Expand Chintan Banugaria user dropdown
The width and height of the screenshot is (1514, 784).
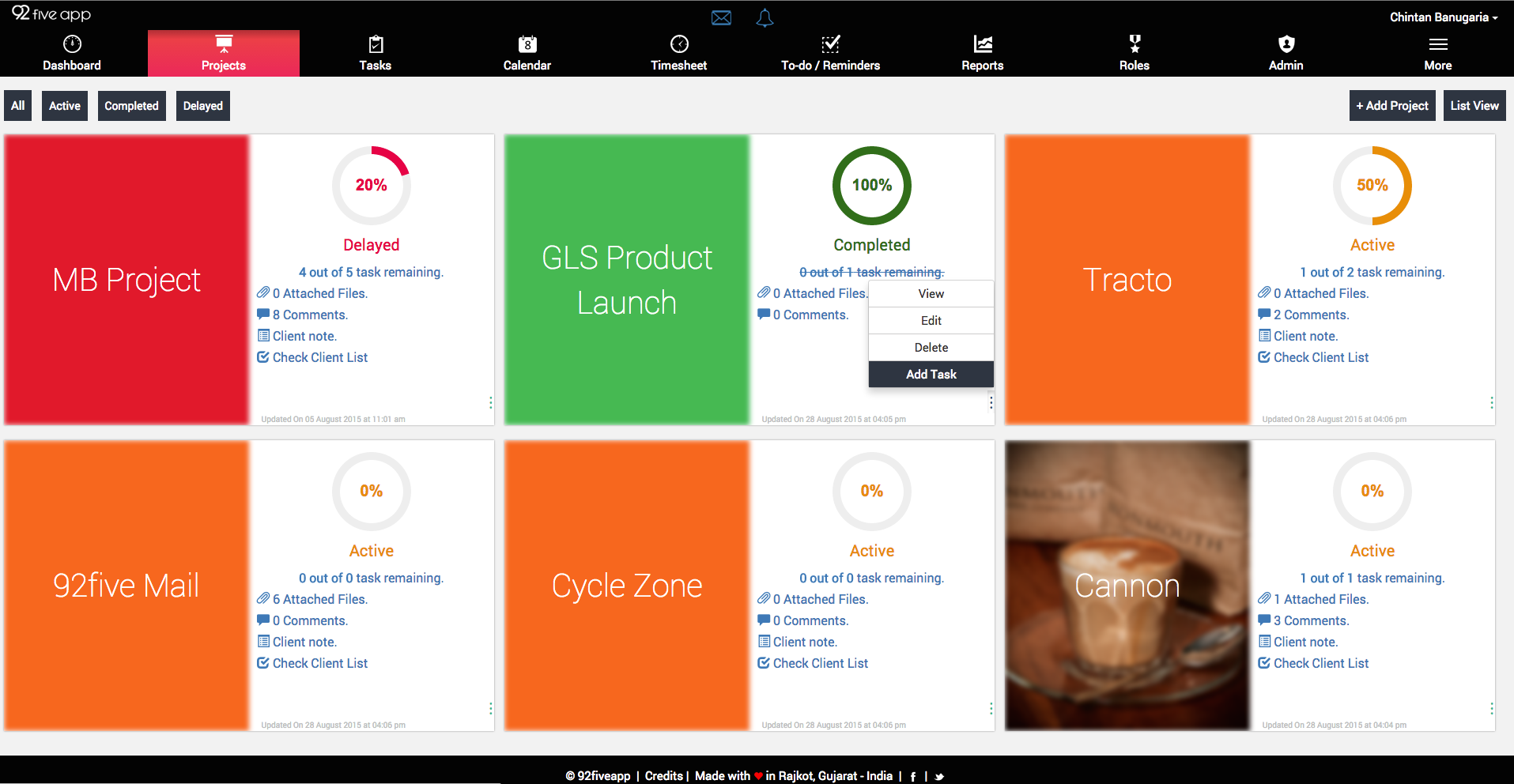coord(1444,17)
